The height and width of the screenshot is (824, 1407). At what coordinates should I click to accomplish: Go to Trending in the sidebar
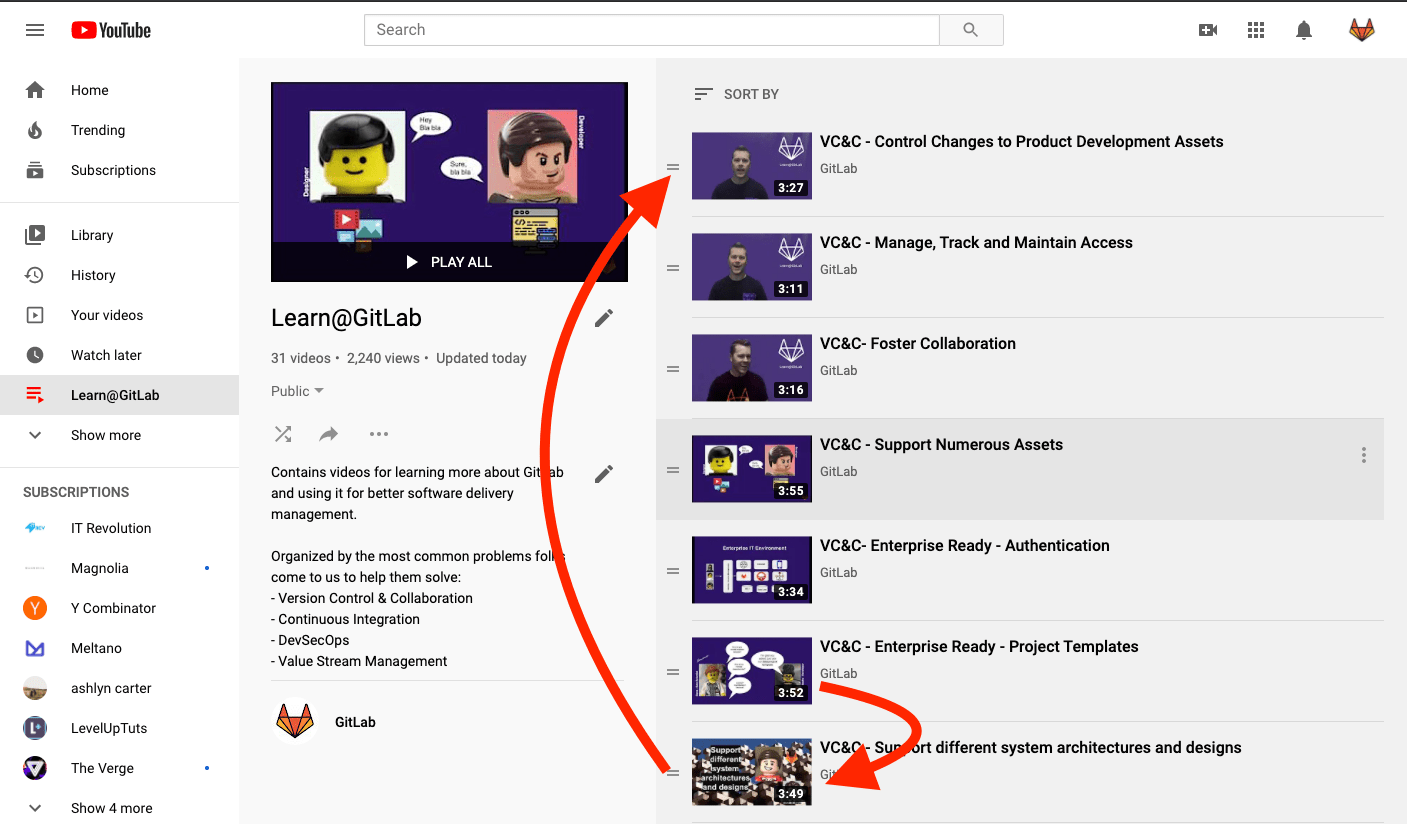point(98,130)
